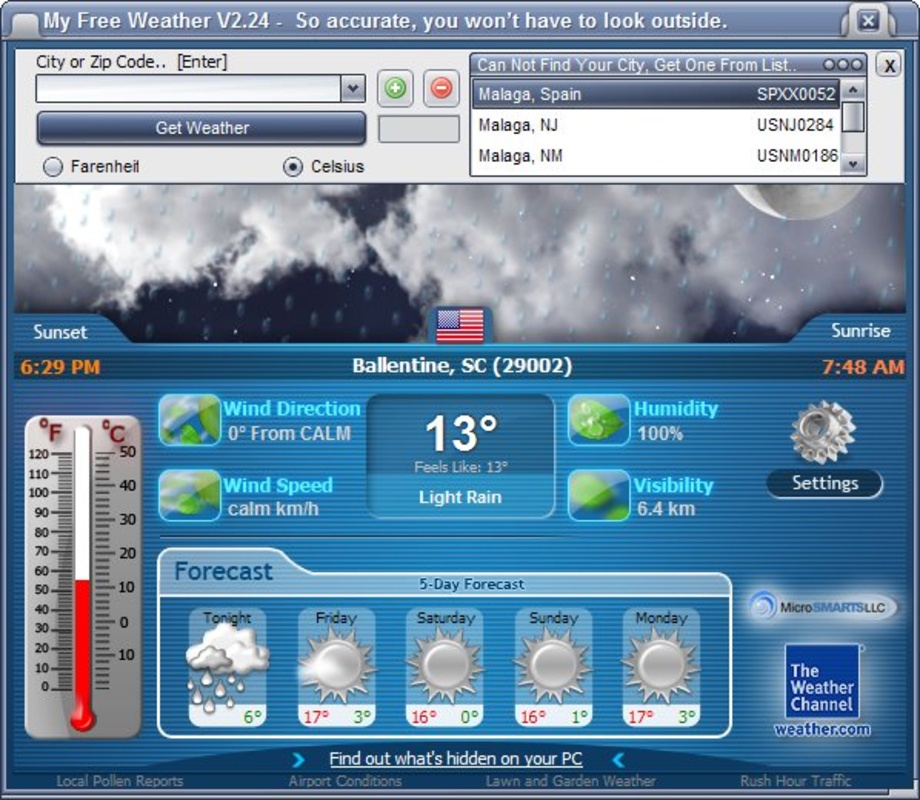Screen dimensions: 920x800
Task: Click the Tonight rain forecast icon
Action: [227, 666]
